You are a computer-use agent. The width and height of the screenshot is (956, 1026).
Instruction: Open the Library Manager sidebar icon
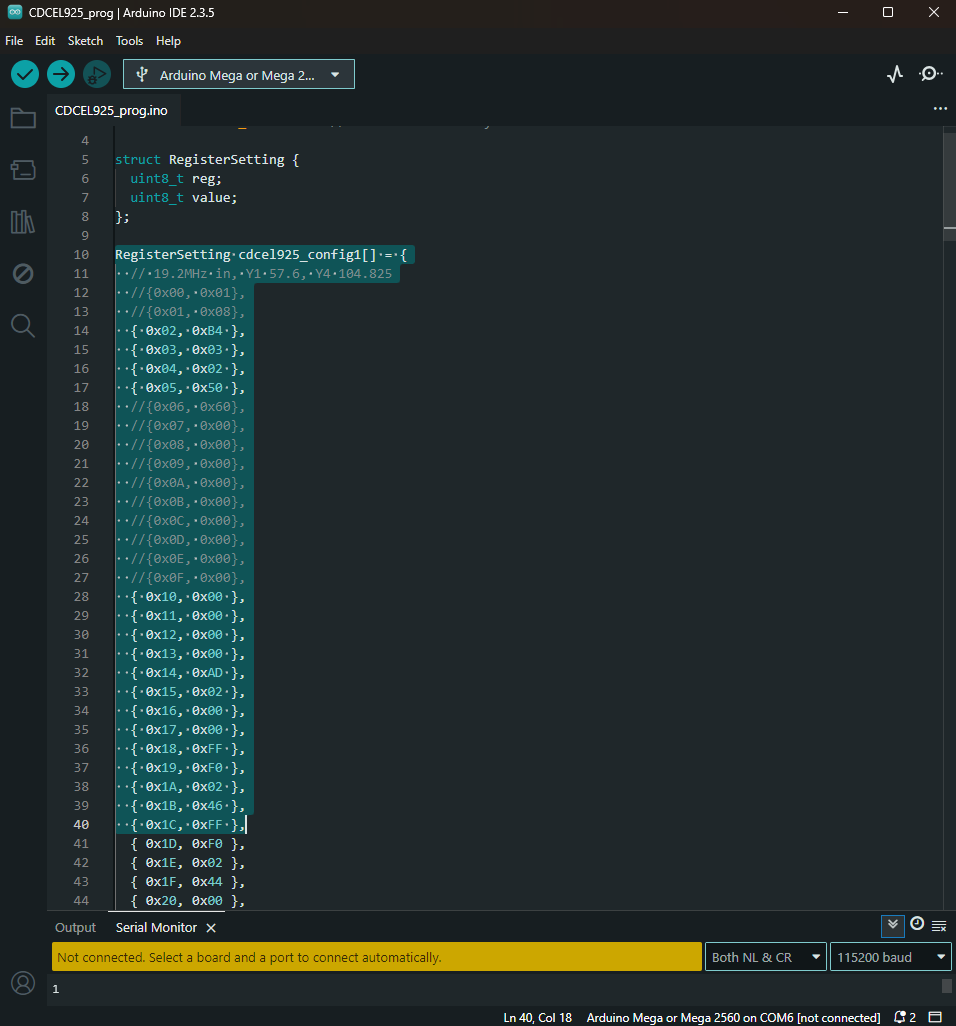[x=23, y=222]
